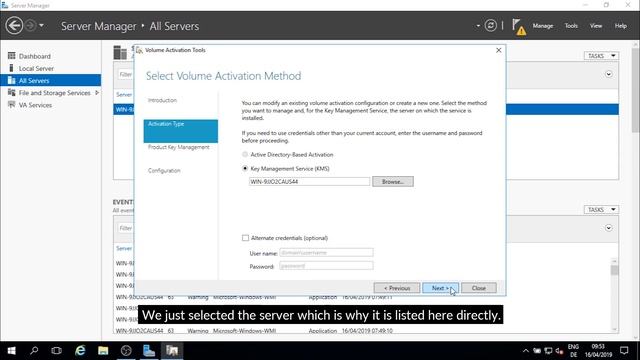Click the events list scrollbar thumb

[x=614, y=270]
